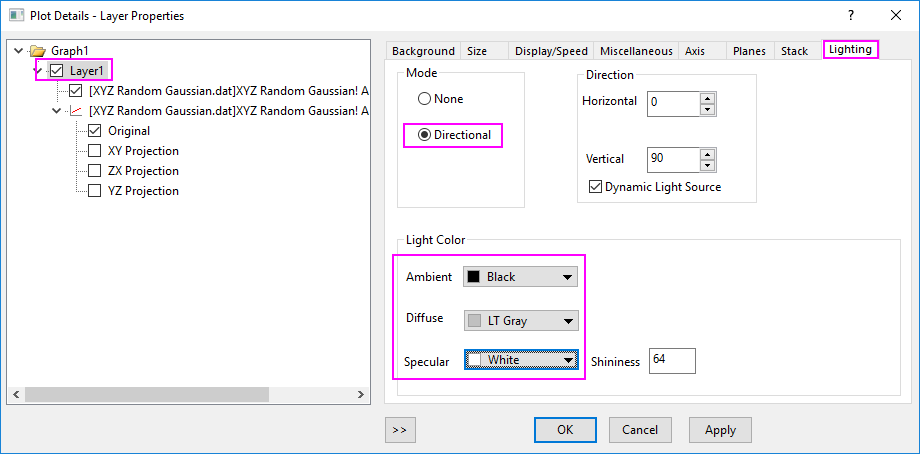Open the Planes tab

click(749, 51)
